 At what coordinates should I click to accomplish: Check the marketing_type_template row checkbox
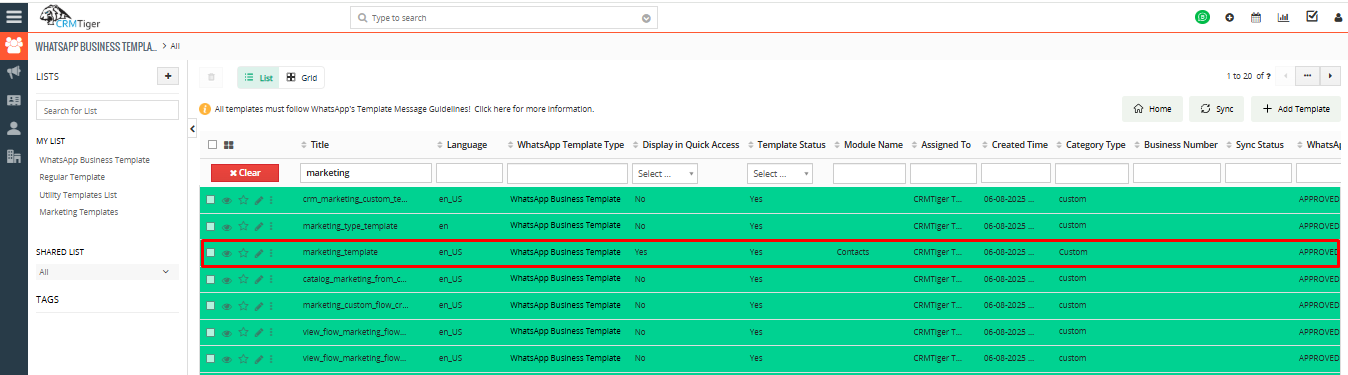(210, 227)
